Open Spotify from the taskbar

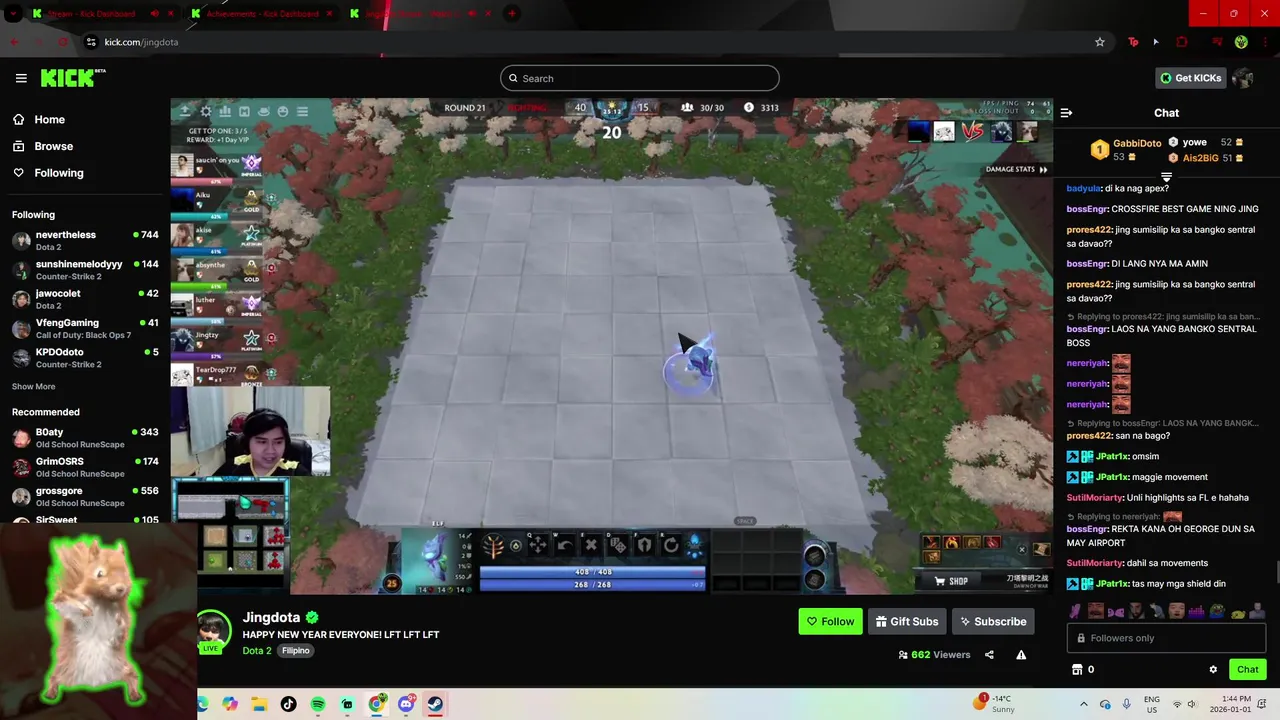point(318,704)
